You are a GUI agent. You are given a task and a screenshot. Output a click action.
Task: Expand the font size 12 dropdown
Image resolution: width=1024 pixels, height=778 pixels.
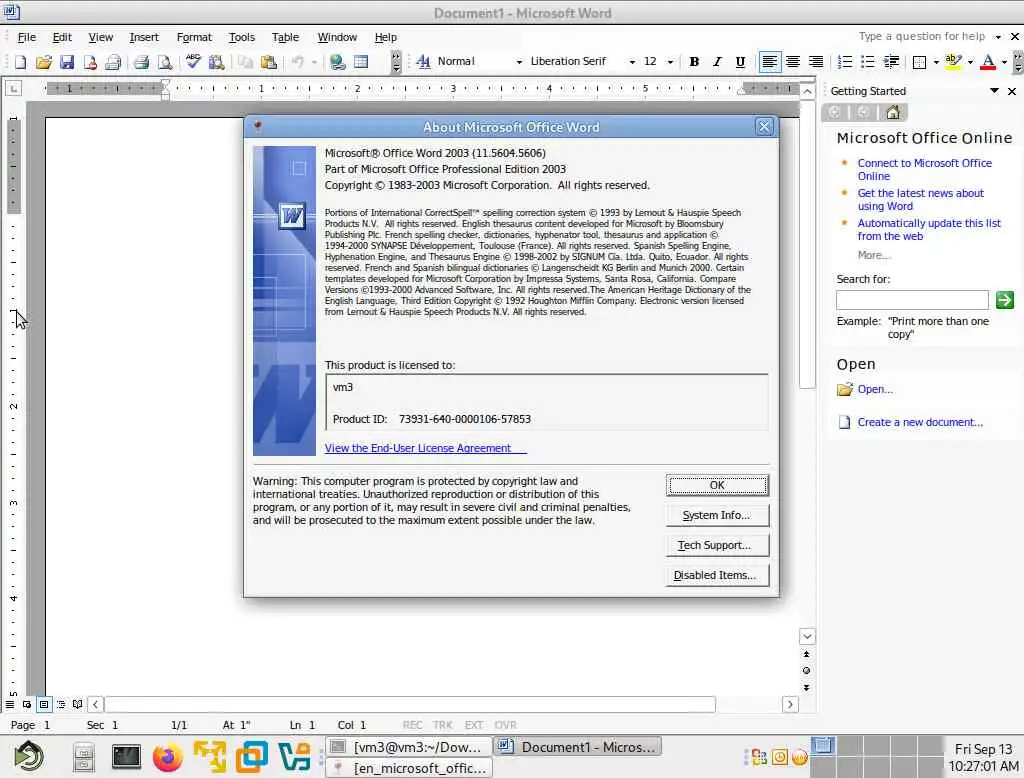pyautogui.click(x=670, y=62)
